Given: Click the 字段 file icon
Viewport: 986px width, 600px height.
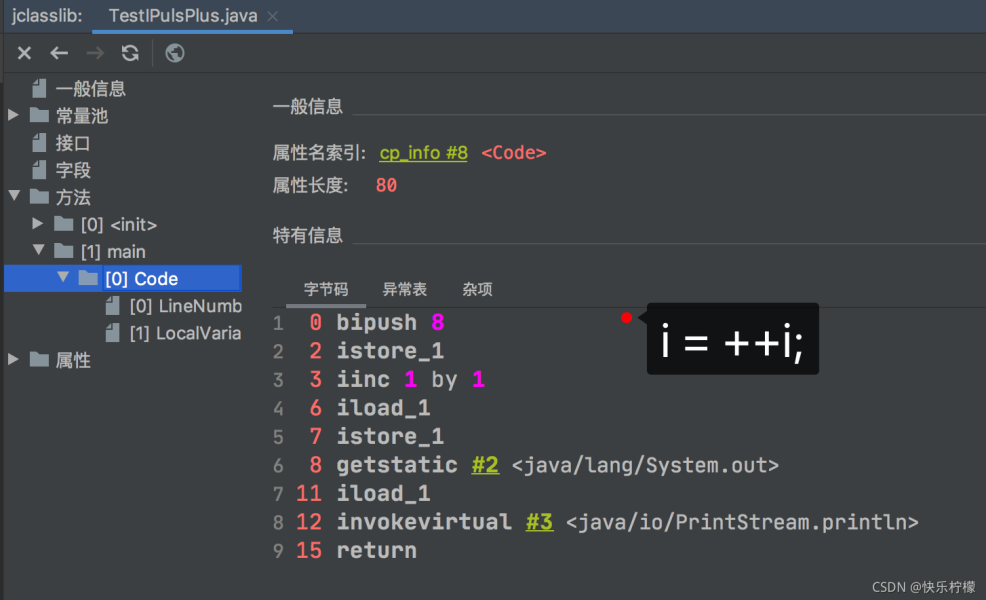Looking at the screenshot, I should coord(39,170).
